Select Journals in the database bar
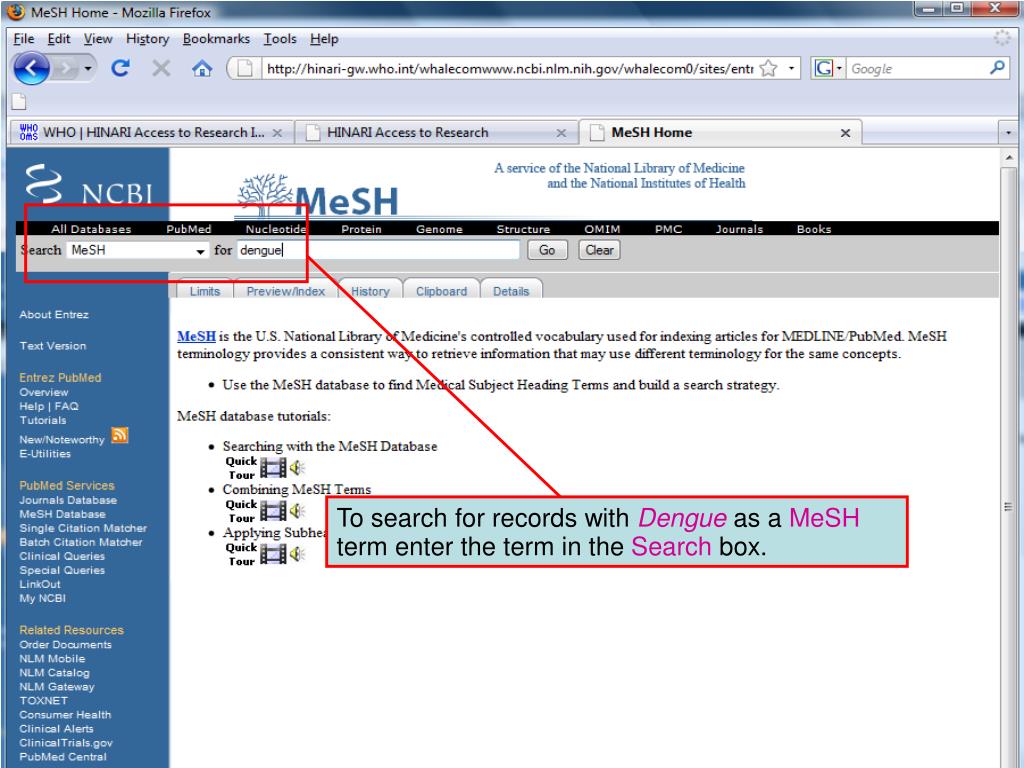This screenshot has width=1024, height=768. pos(739,229)
